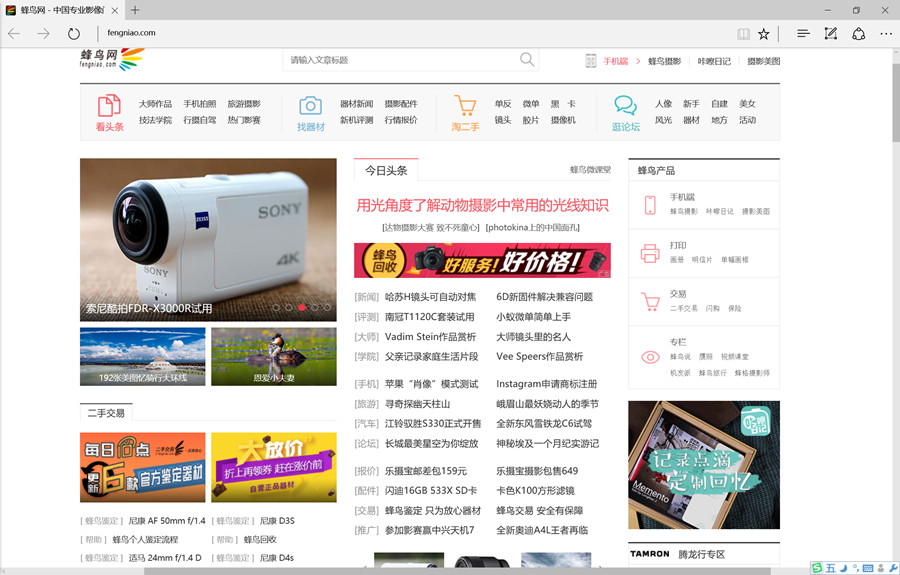Click the browser forward arrow
900x575 pixels.
click(44, 34)
